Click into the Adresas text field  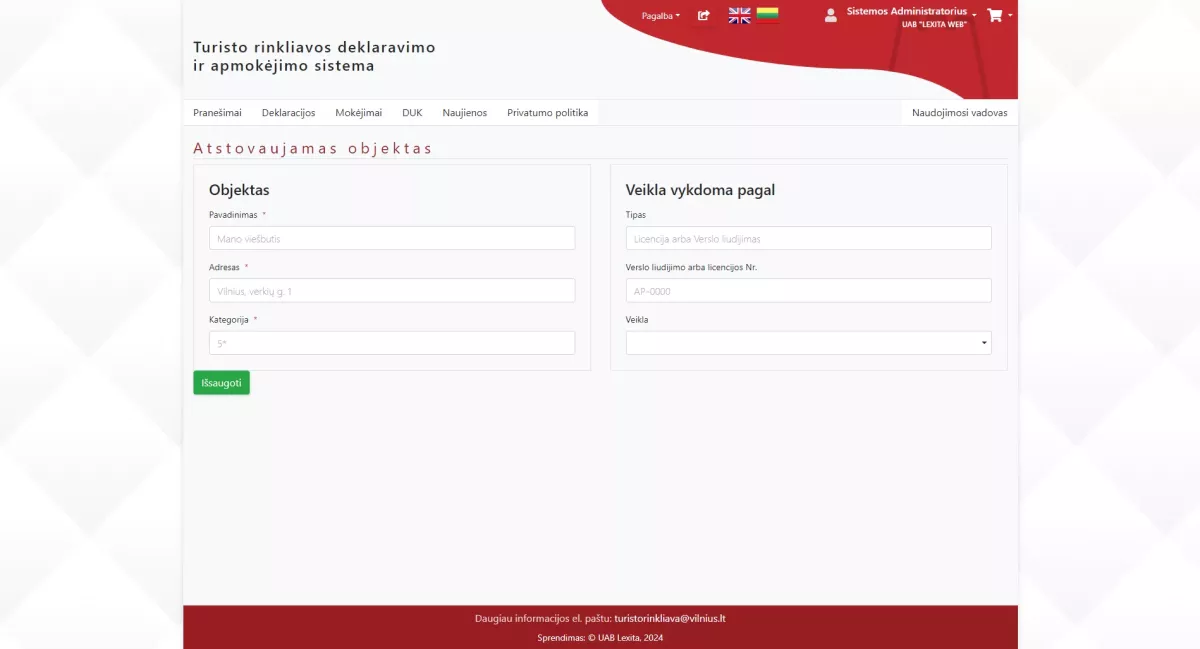[x=392, y=291]
